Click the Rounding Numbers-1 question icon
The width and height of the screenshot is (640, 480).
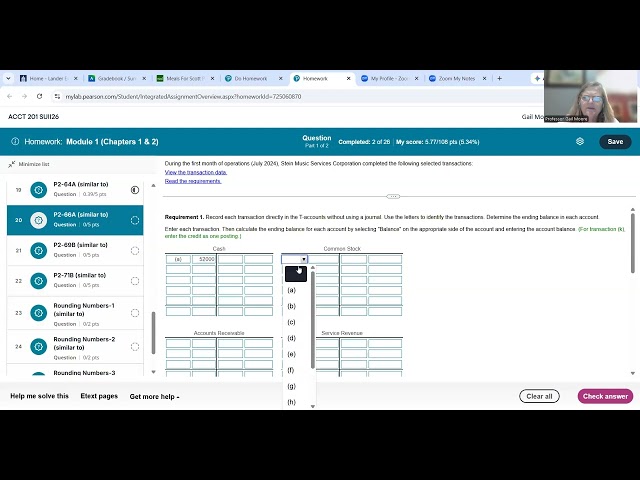(x=39, y=313)
